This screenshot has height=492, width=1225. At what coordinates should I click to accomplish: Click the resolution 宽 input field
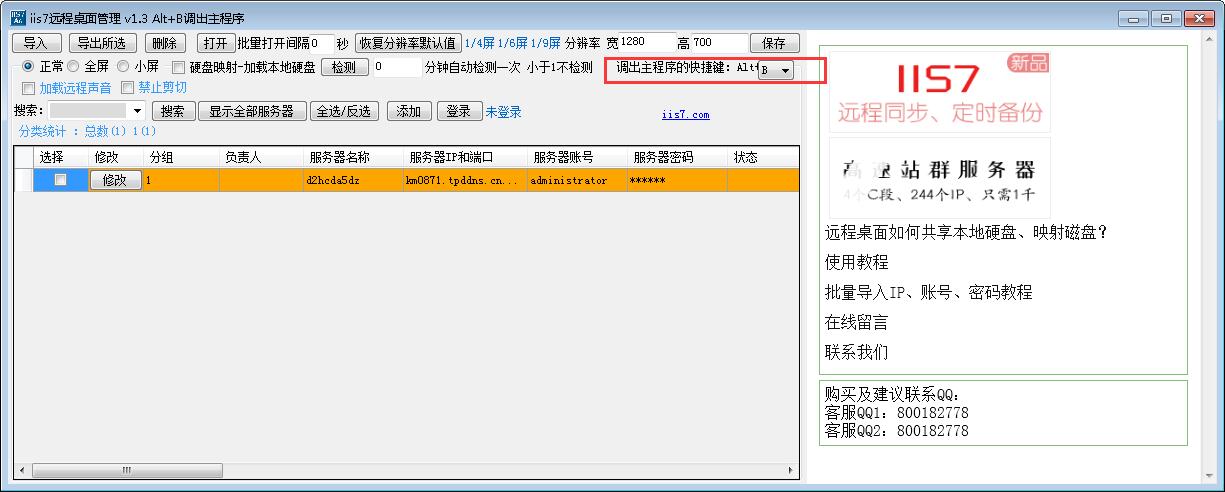645,42
